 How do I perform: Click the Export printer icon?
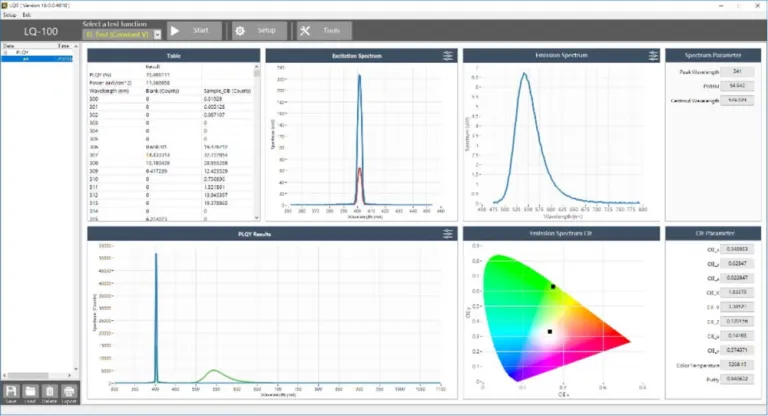69,392
